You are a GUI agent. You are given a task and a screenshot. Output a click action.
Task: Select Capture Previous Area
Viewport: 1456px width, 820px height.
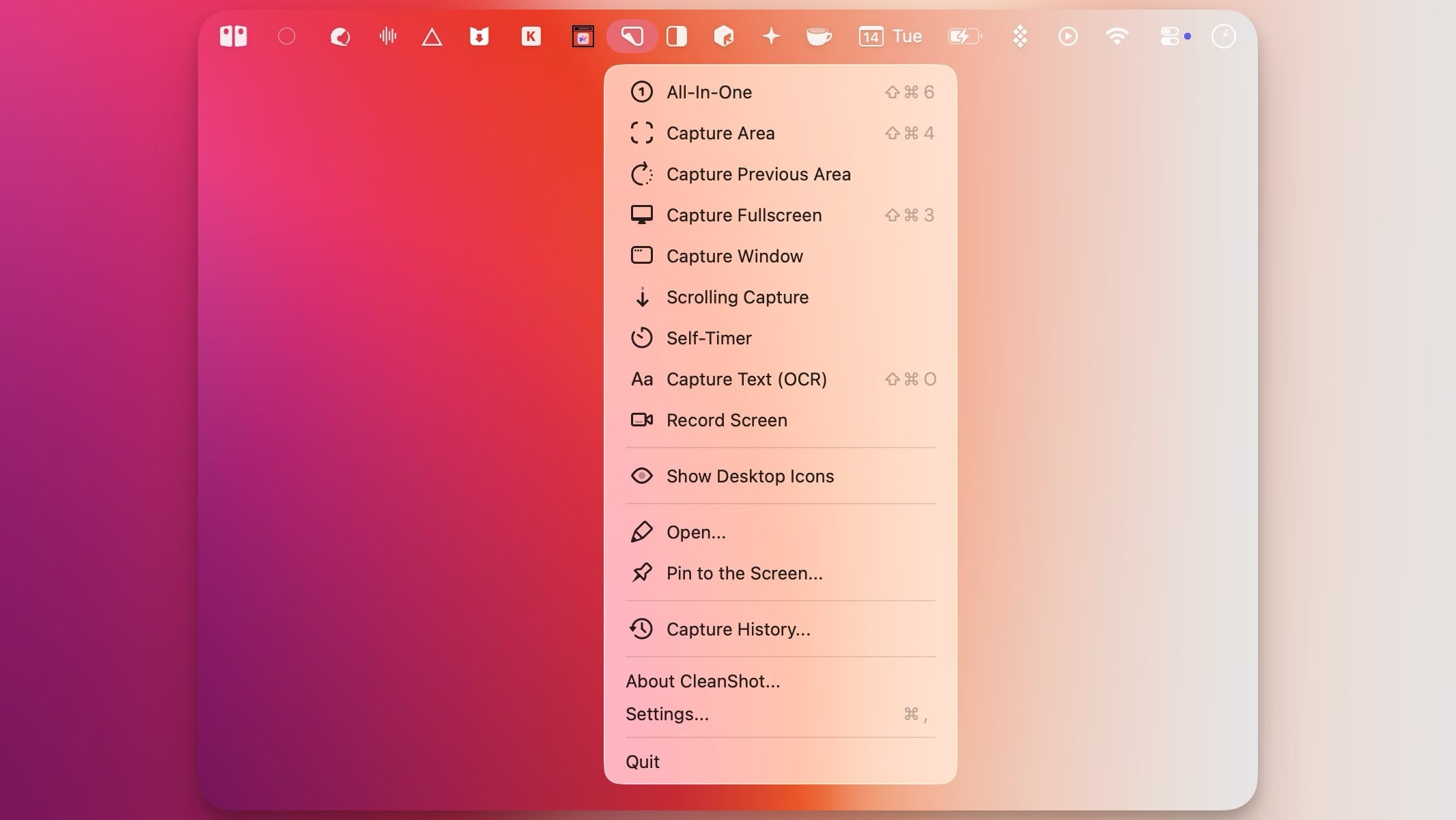coord(758,174)
